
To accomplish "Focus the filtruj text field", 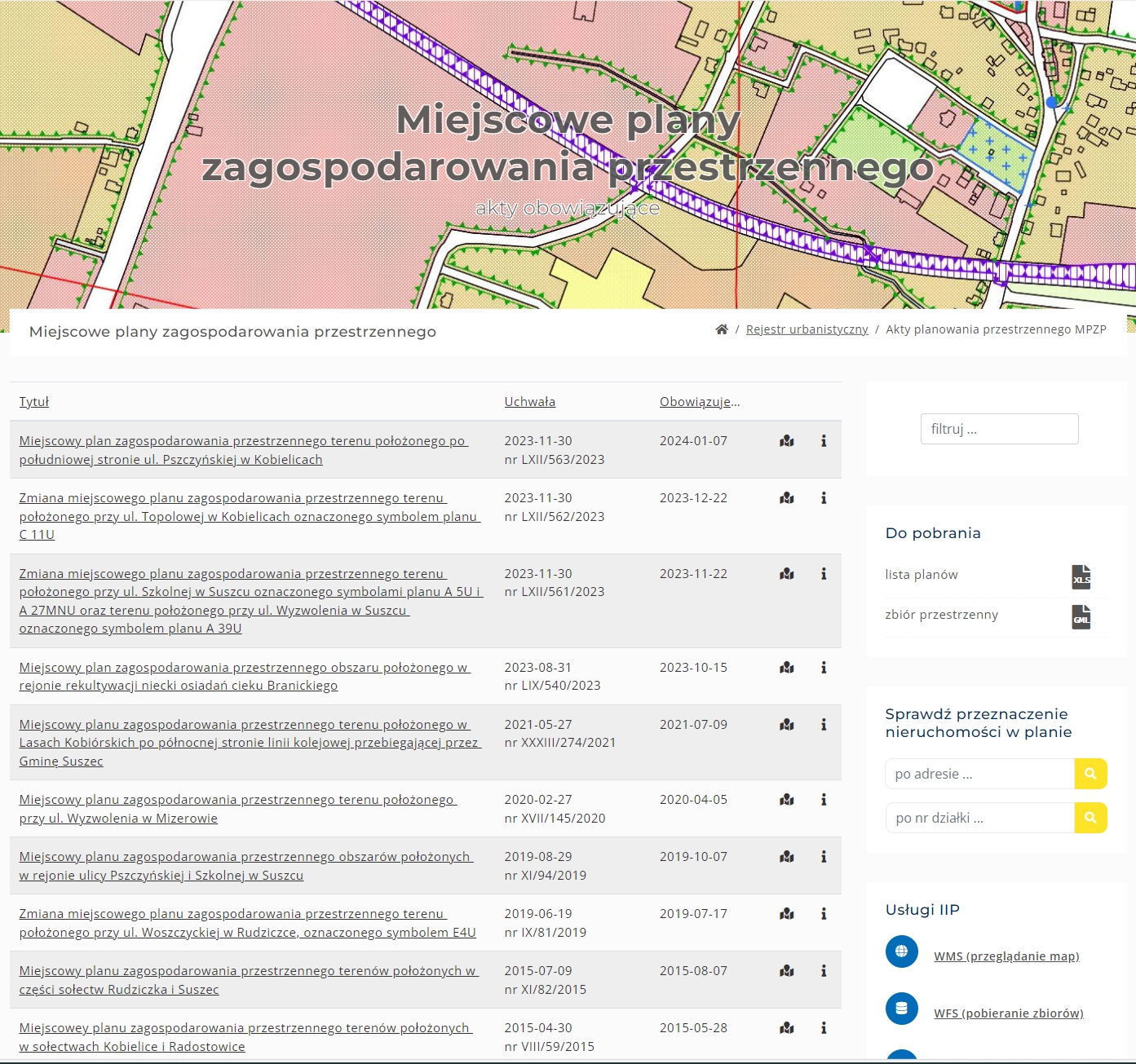I will [999, 429].
